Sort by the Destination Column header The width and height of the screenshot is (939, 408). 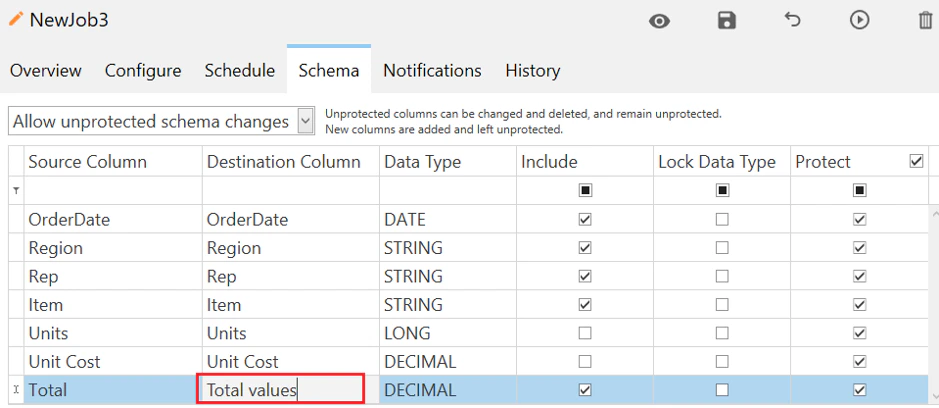tap(291, 162)
